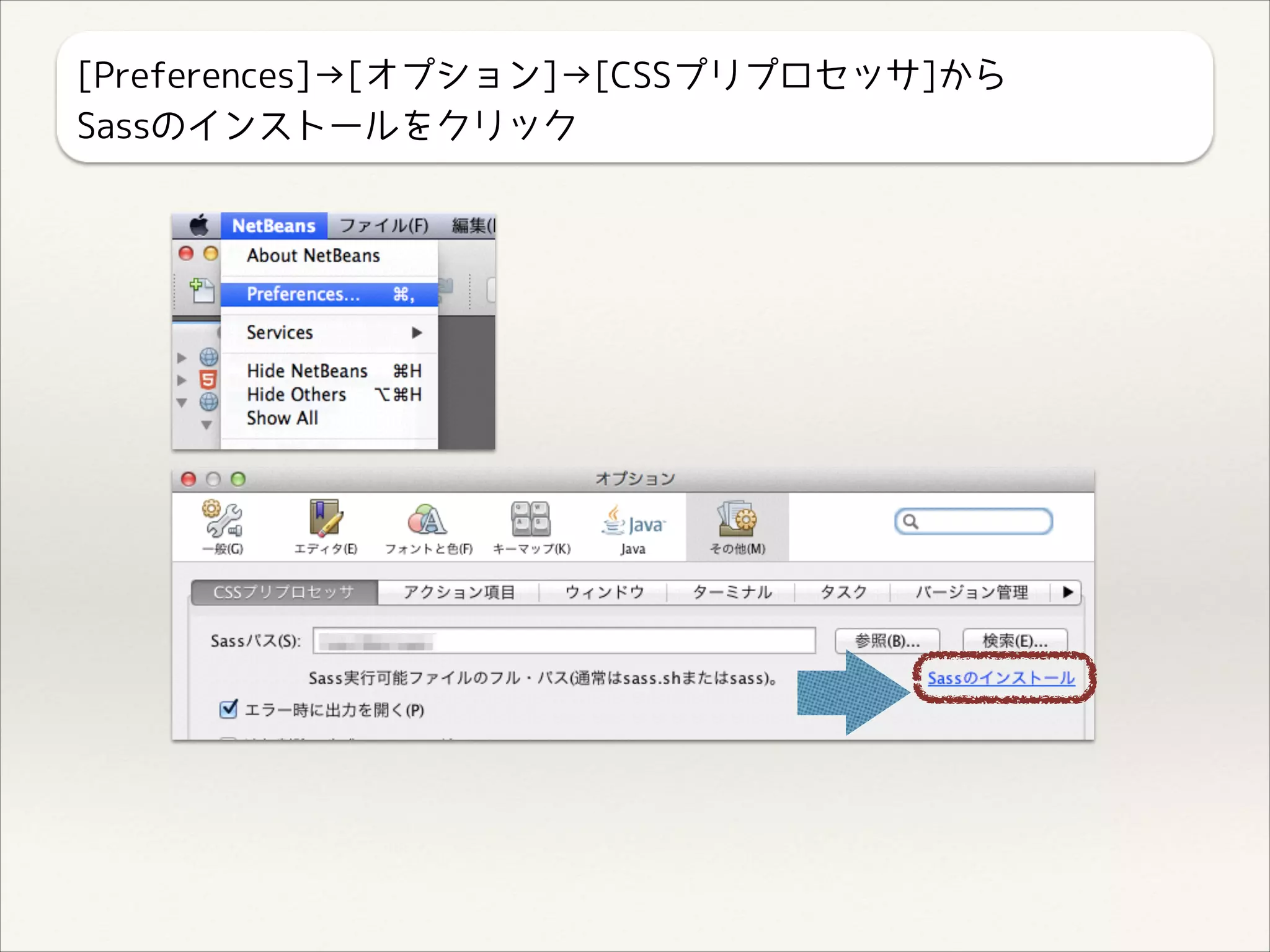This screenshot has width=1270, height=952.
Task: Switch to バージョン管理 tab
Action: [x=972, y=593]
